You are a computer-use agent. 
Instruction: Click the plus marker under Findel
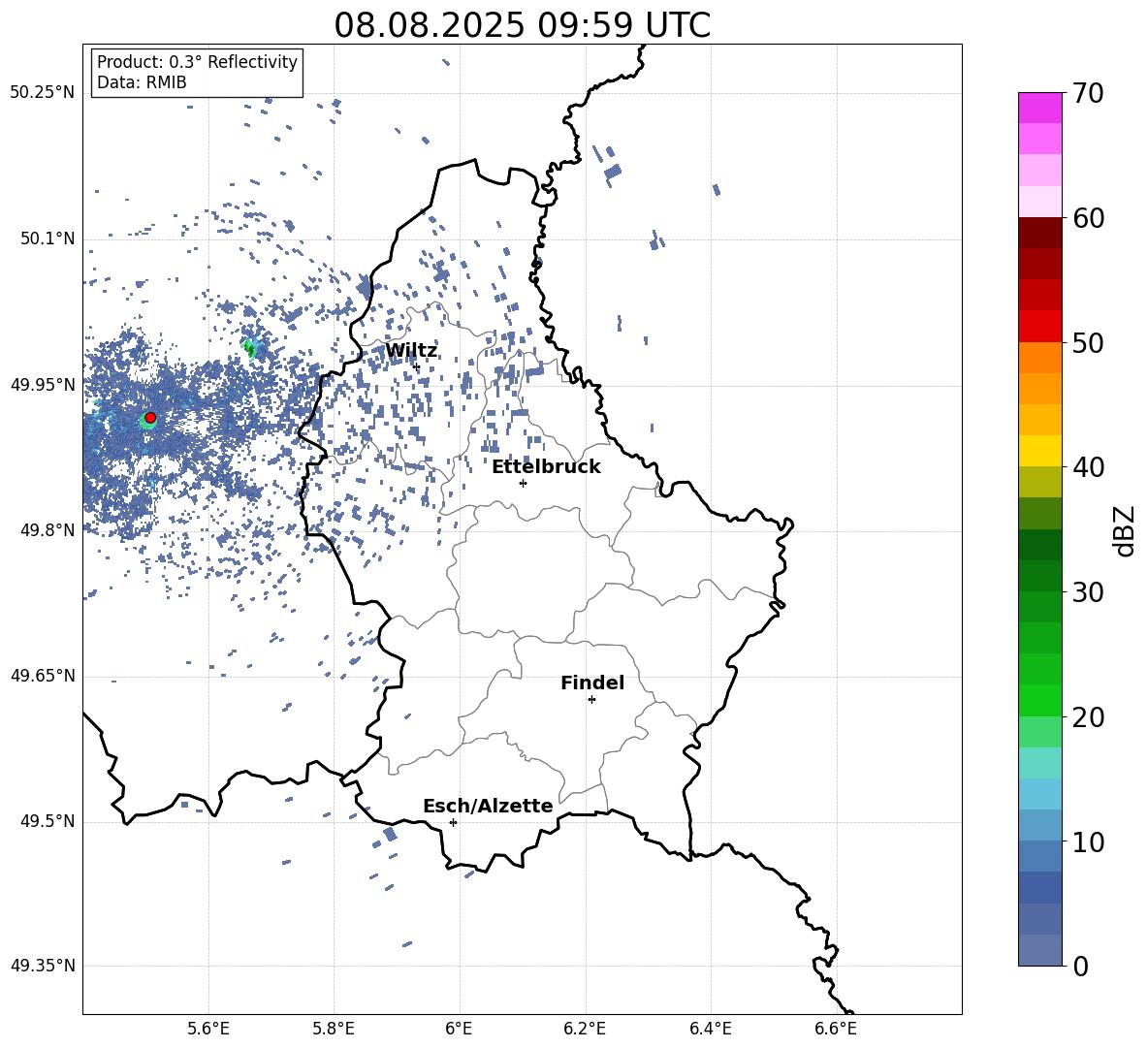[591, 700]
